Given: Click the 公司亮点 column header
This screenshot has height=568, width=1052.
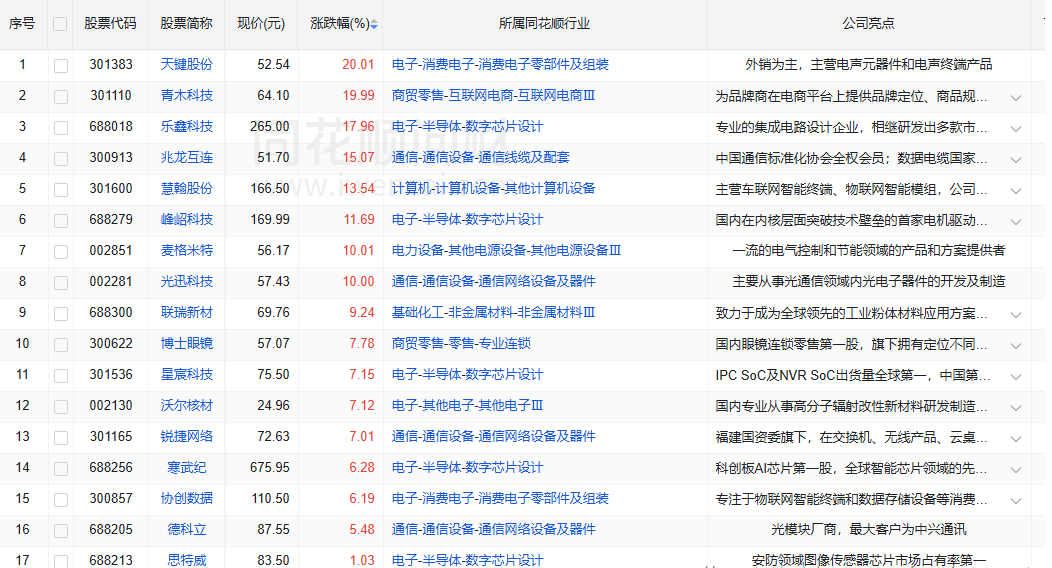Looking at the screenshot, I should 868,23.
